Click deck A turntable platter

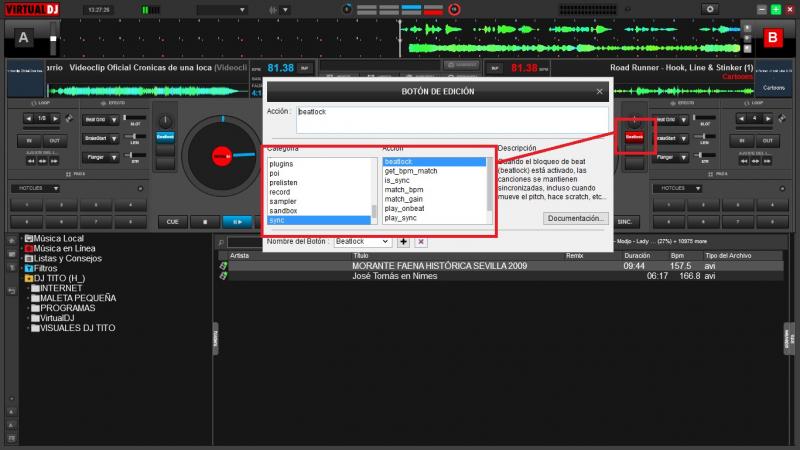point(222,156)
